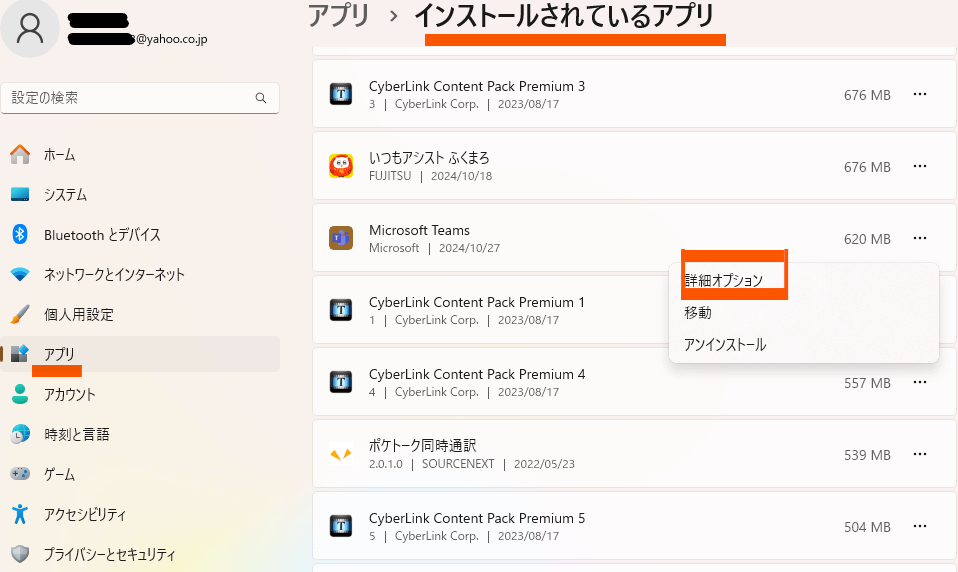Screen dimensions: 958x572
Task: Click the 504 MB size value
Action: 867,527
